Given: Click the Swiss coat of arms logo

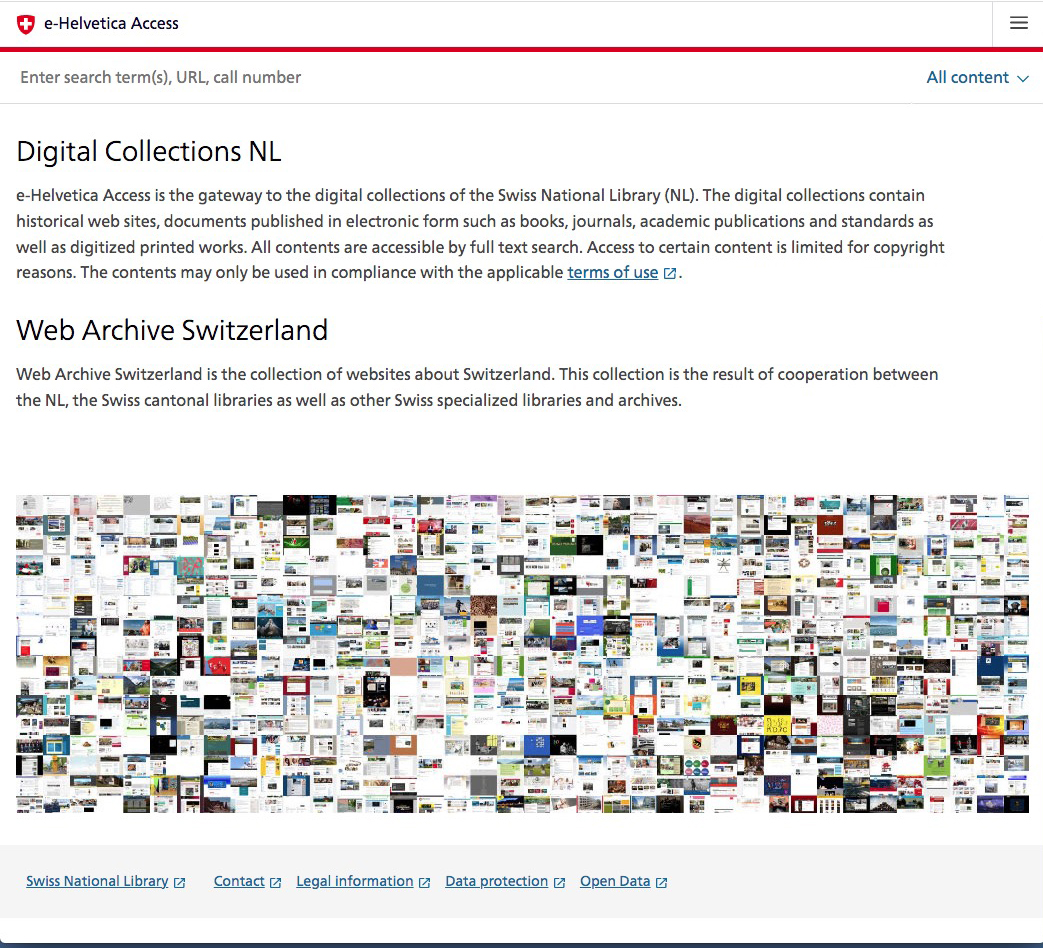Looking at the screenshot, I should [x=25, y=24].
